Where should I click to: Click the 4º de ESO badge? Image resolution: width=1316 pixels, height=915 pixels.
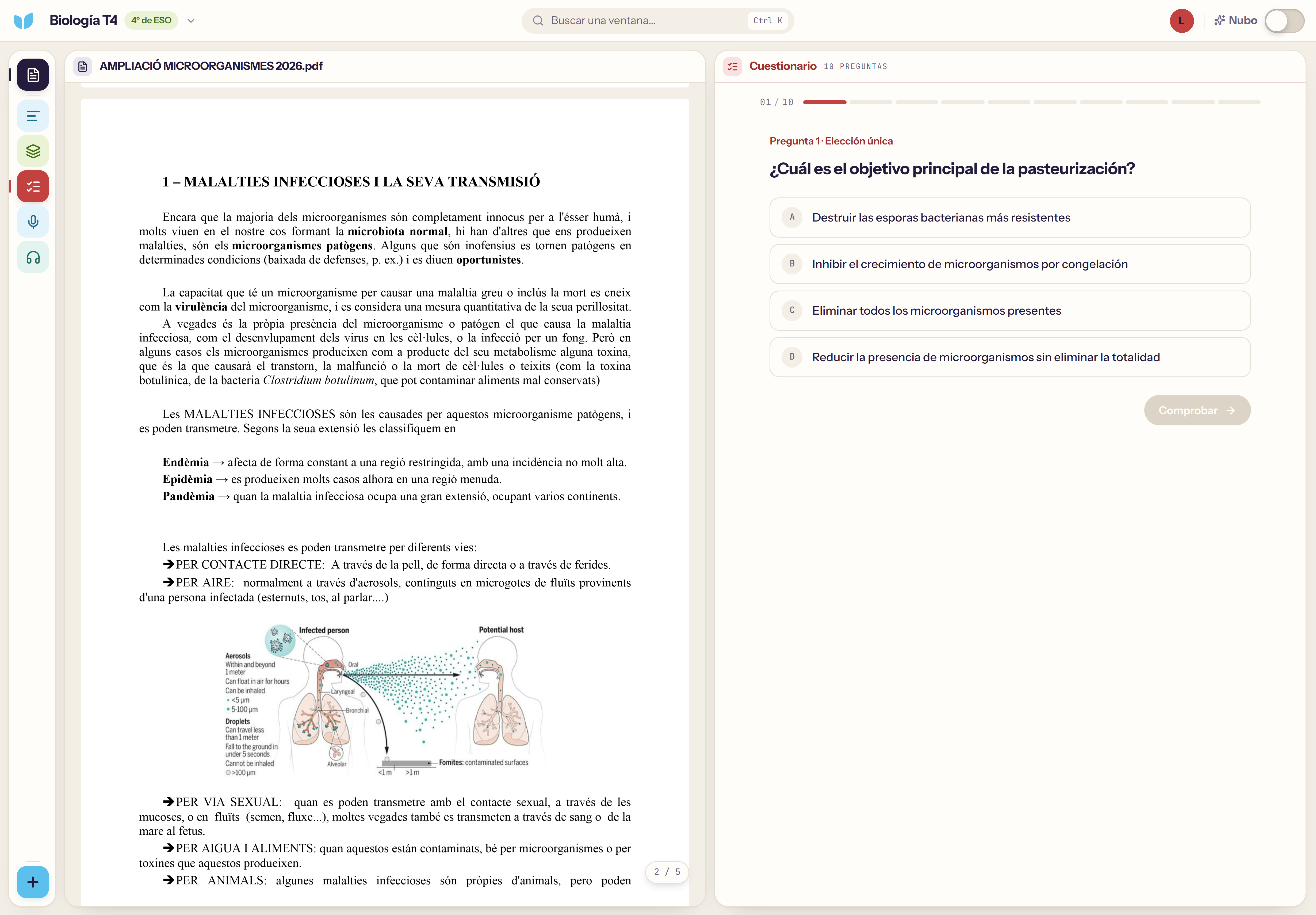(x=151, y=21)
